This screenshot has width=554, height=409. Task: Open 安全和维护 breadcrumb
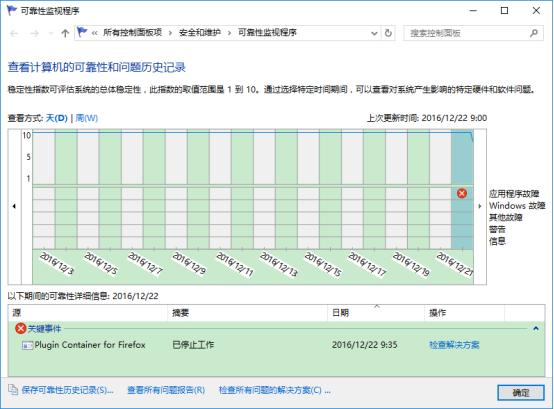pyautogui.click(x=200, y=33)
